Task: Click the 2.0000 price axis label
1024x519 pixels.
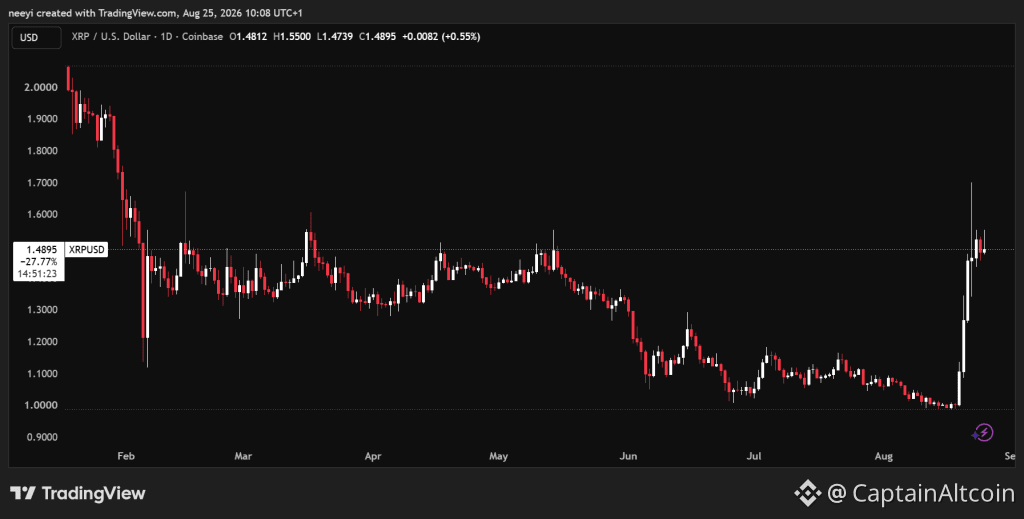Action: (41, 87)
